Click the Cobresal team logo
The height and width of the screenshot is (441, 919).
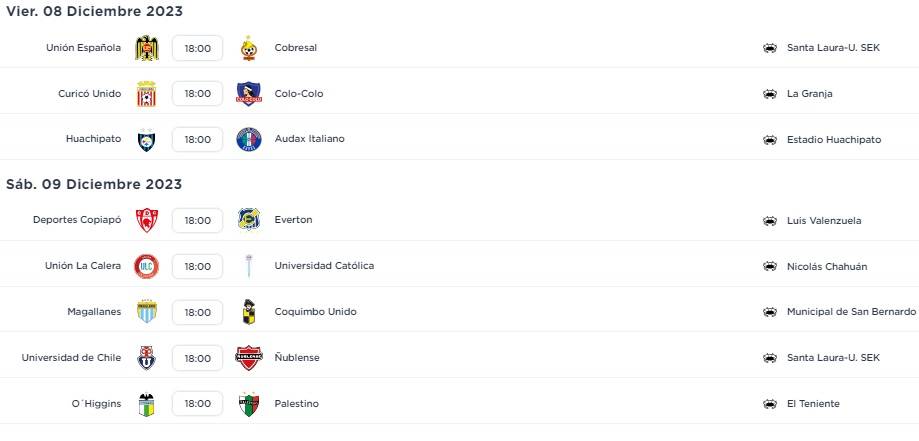click(x=248, y=48)
